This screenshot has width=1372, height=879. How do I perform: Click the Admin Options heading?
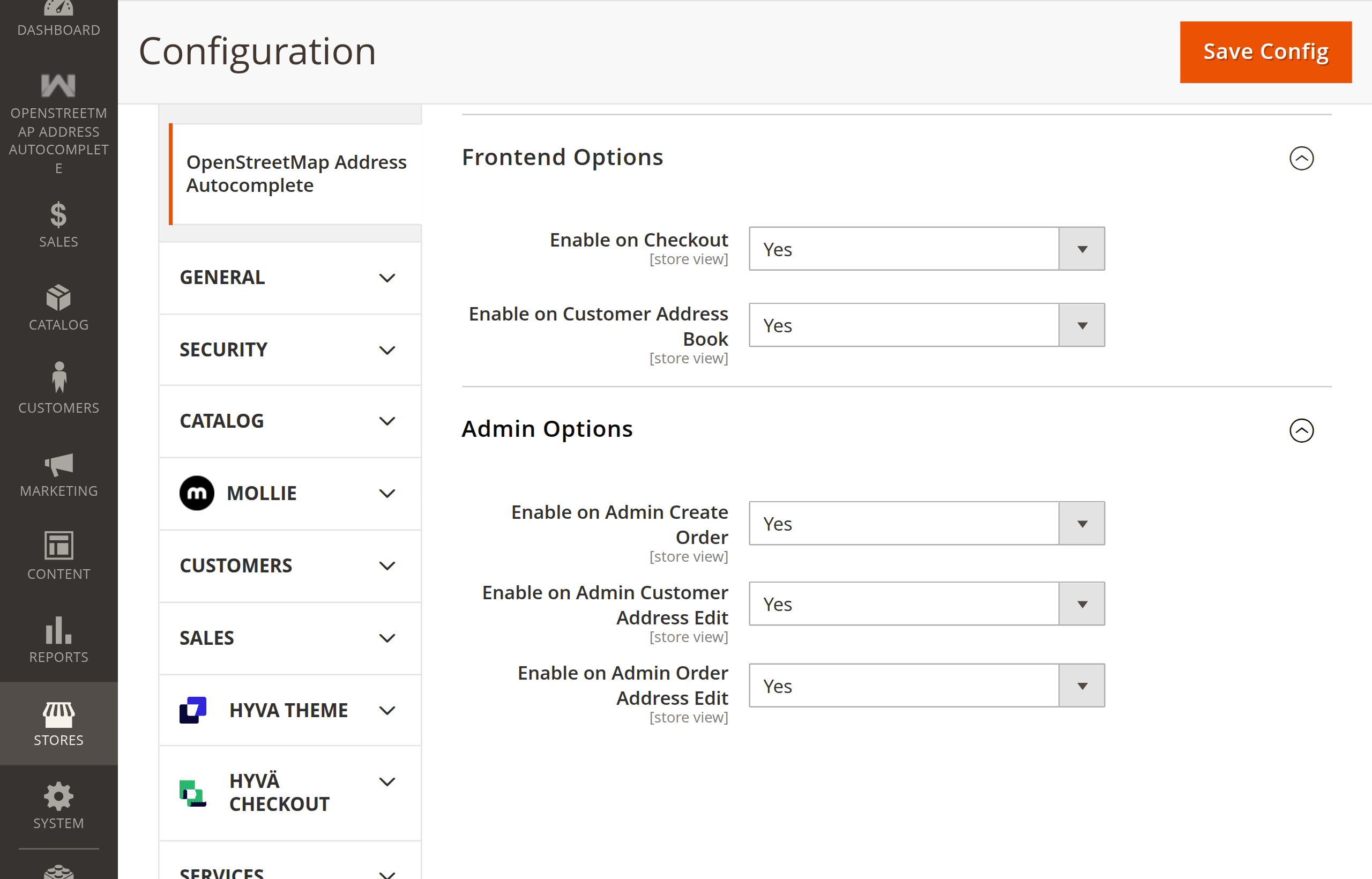point(547,429)
